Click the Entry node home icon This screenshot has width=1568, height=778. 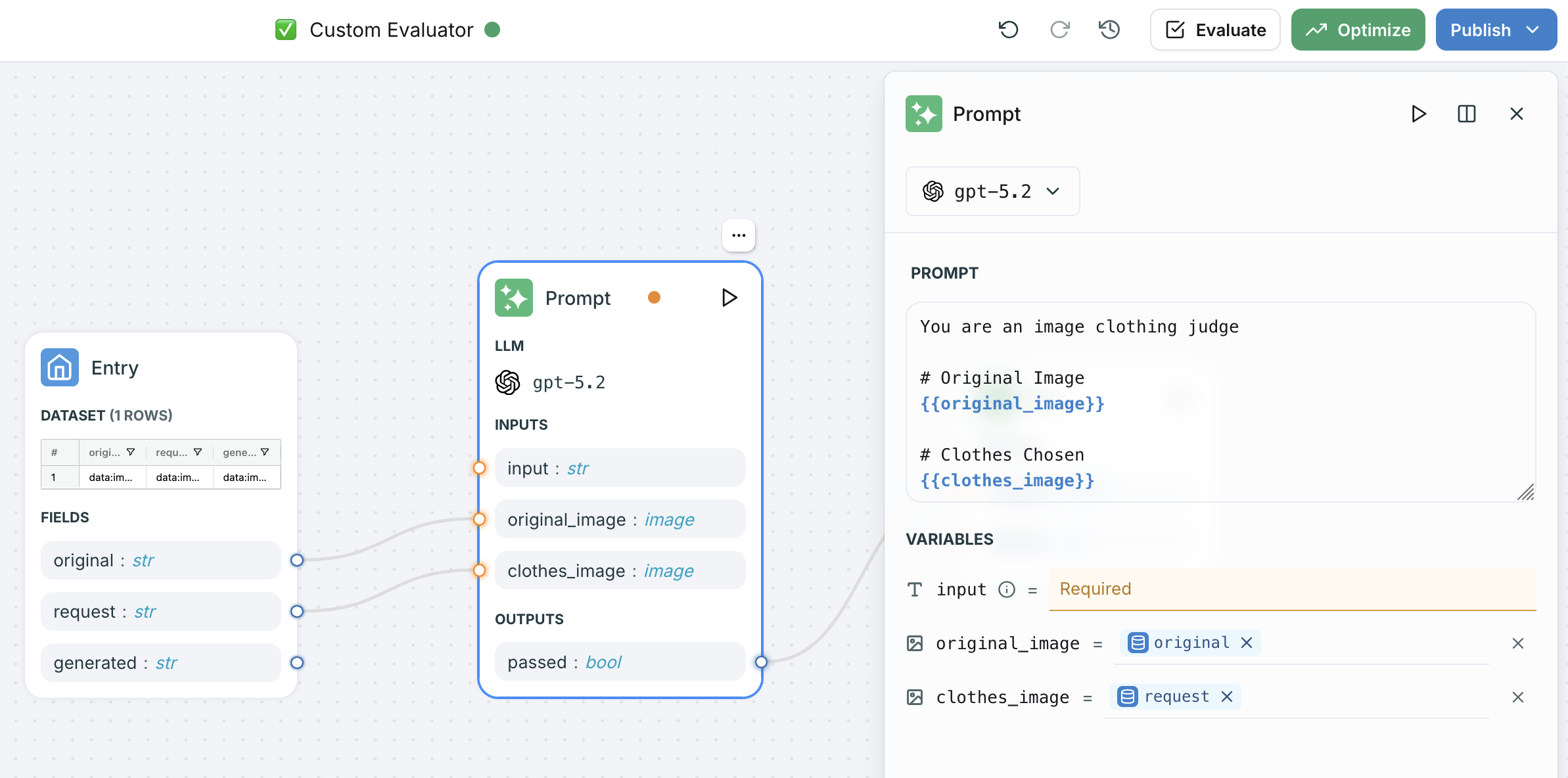(x=59, y=367)
